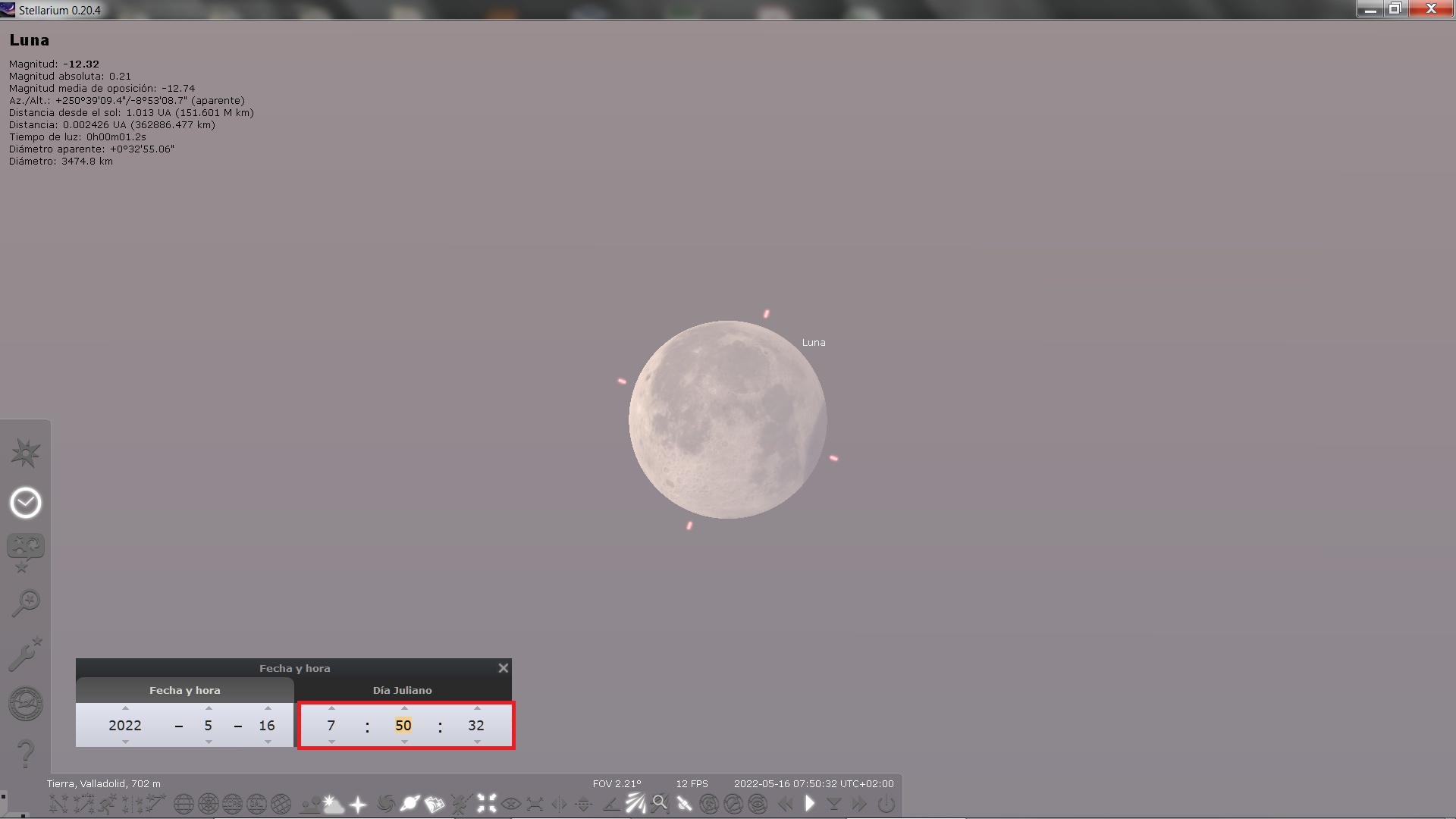The image size is (1456, 819).
Task: Select the Fecha y hora tab
Action: pyautogui.click(x=184, y=690)
